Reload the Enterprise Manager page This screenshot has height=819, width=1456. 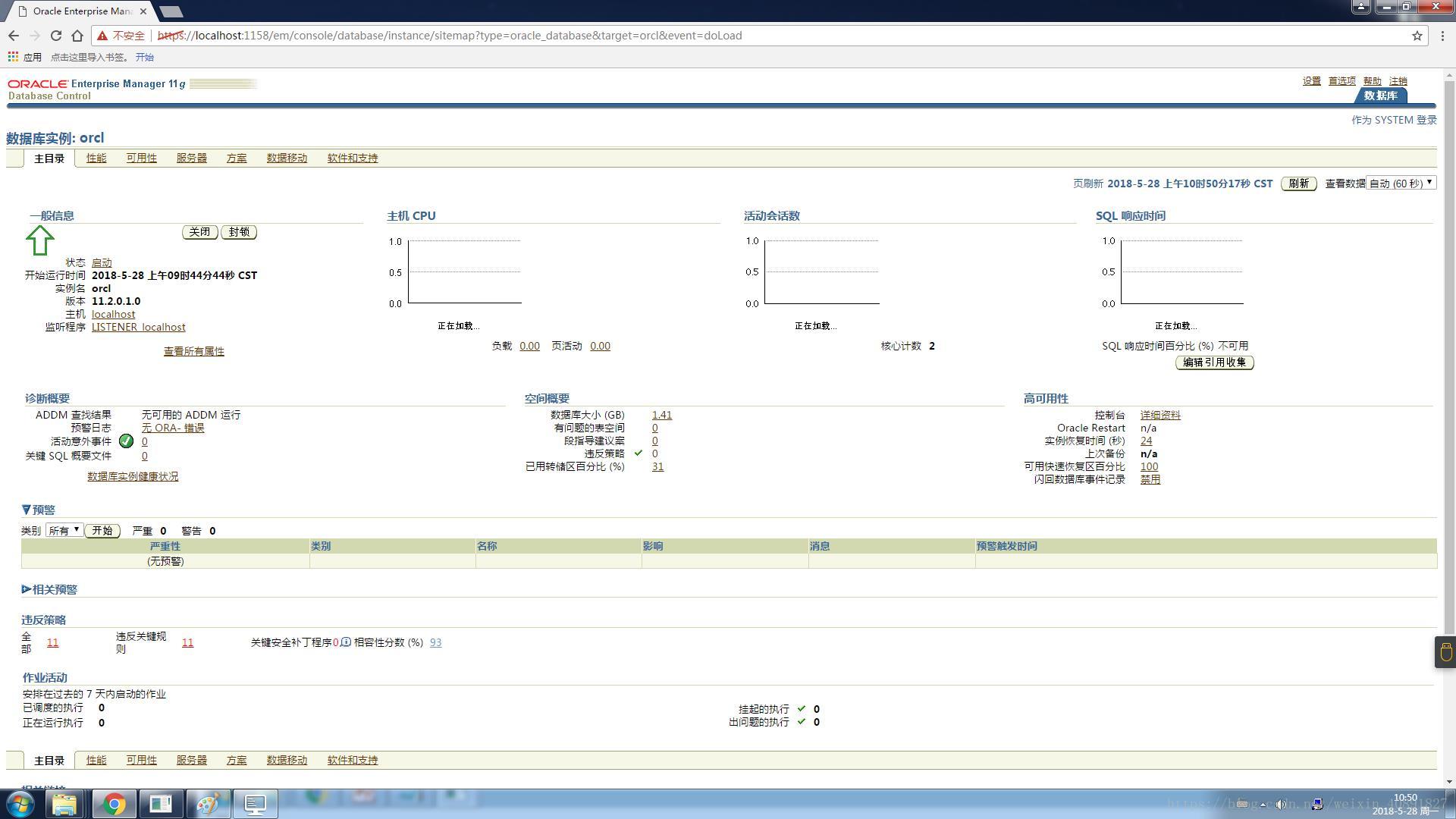(55, 36)
